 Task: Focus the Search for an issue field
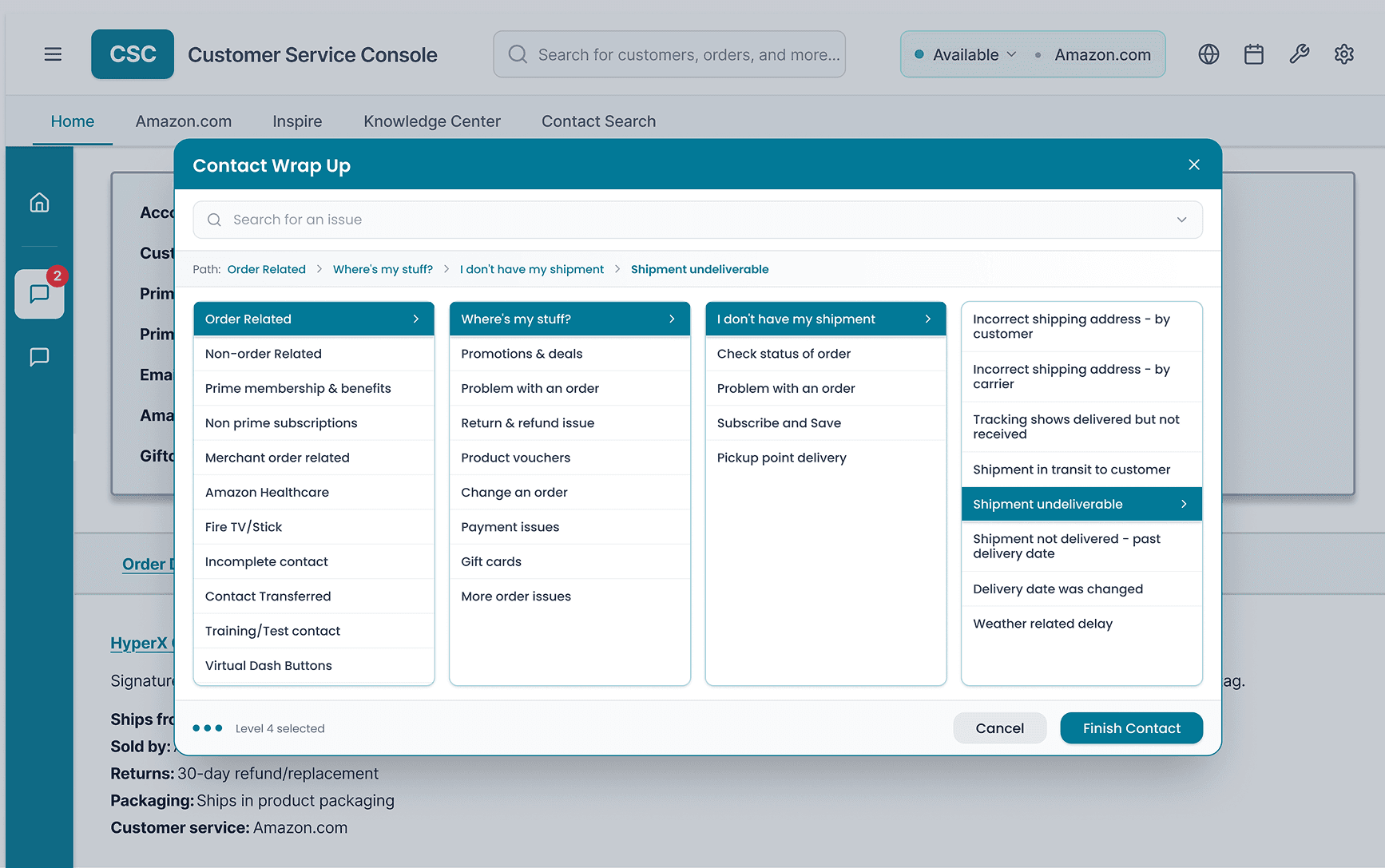[x=697, y=220]
